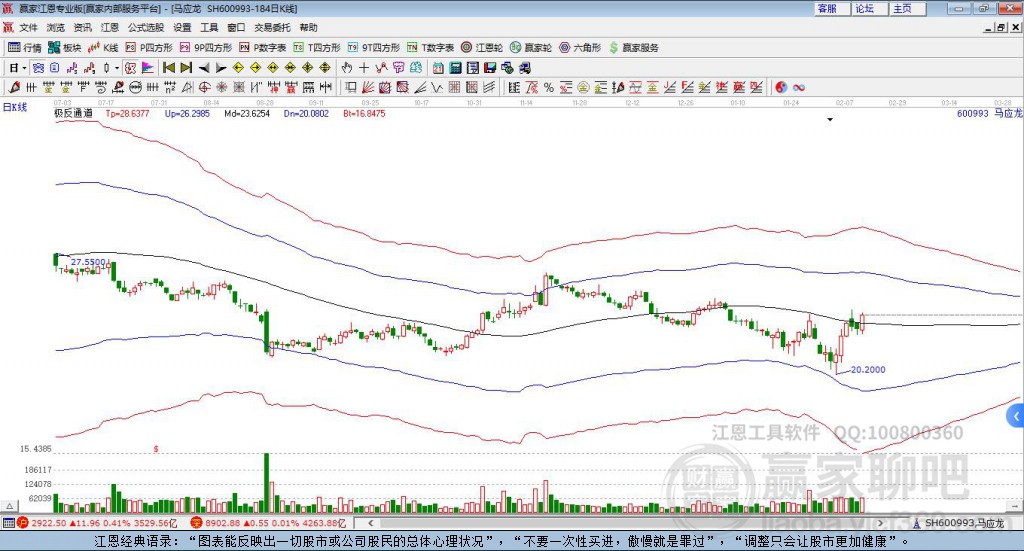The width and height of the screenshot is (1024, 551).
Task: Click the 客服 button in title bar
Action: click(x=832, y=8)
